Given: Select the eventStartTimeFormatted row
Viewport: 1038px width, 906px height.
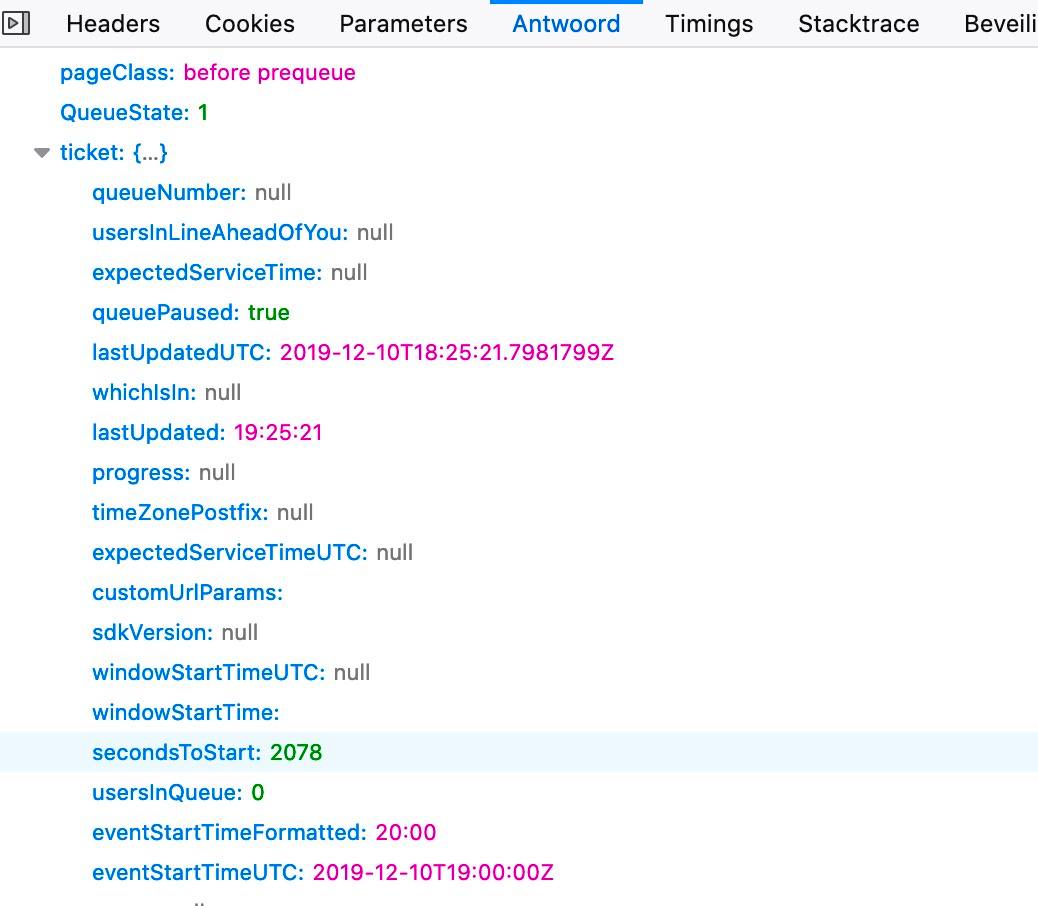Looking at the screenshot, I should point(264,833).
